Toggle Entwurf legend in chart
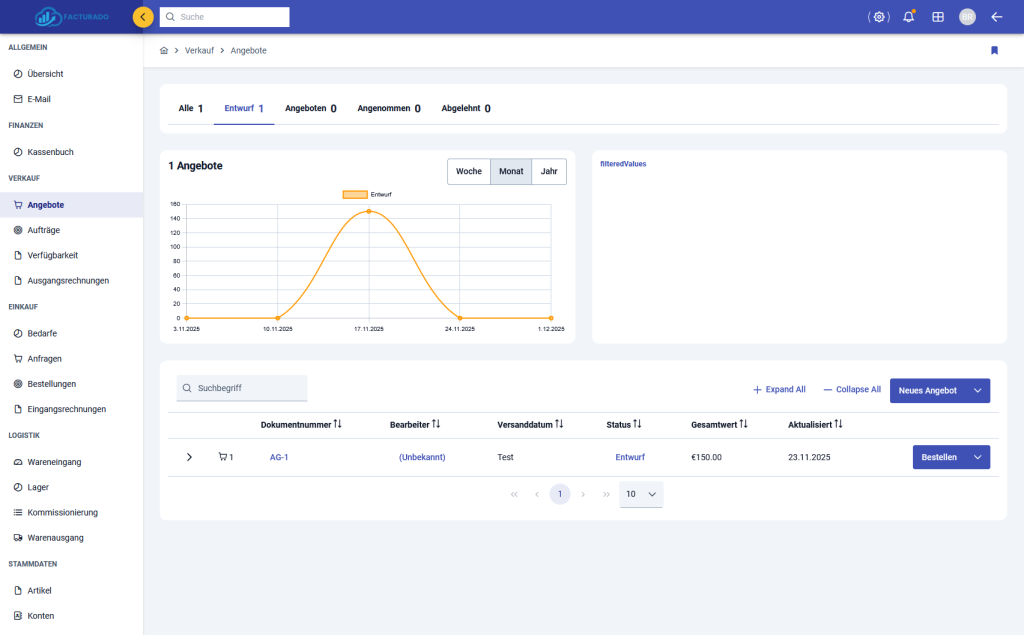This screenshot has width=1024, height=635. 355,194
